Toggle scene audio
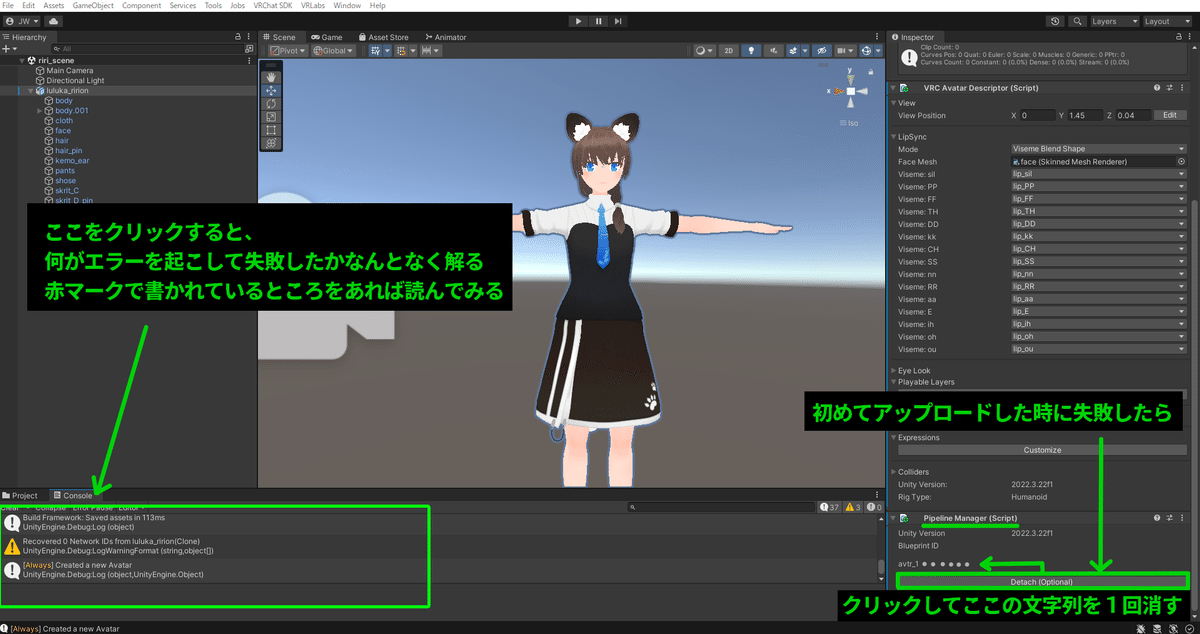Viewport: 1200px width, 634px height. click(774, 51)
